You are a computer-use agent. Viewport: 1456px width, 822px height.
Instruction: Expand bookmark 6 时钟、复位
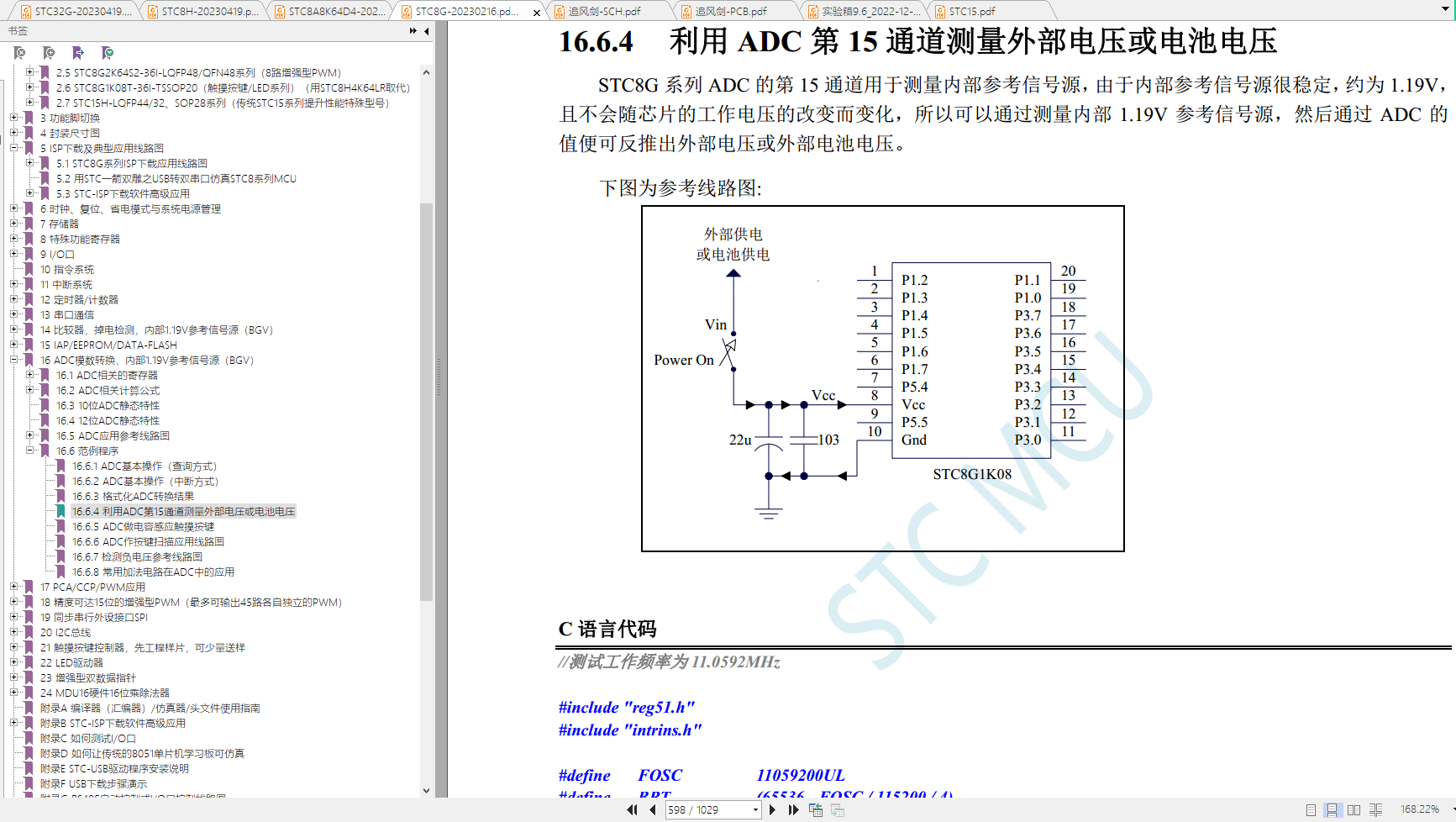pyautogui.click(x=13, y=208)
